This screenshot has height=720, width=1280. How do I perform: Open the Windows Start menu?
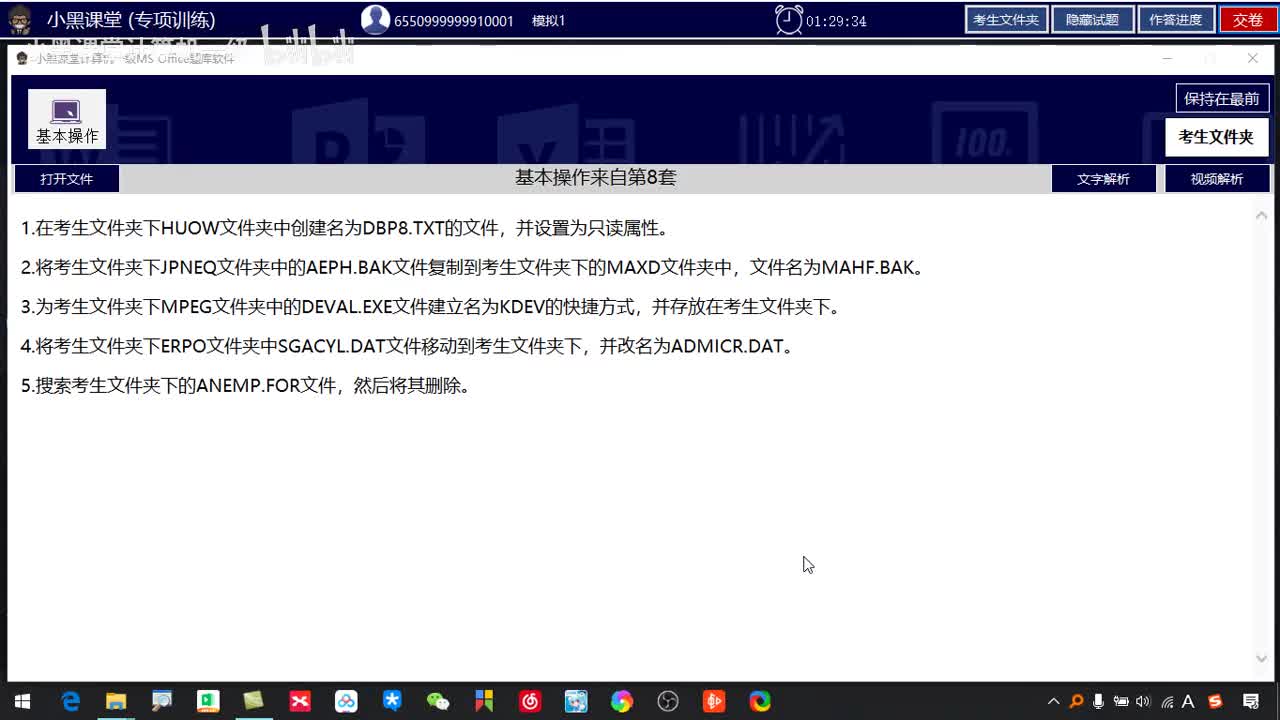(x=22, y=701)
